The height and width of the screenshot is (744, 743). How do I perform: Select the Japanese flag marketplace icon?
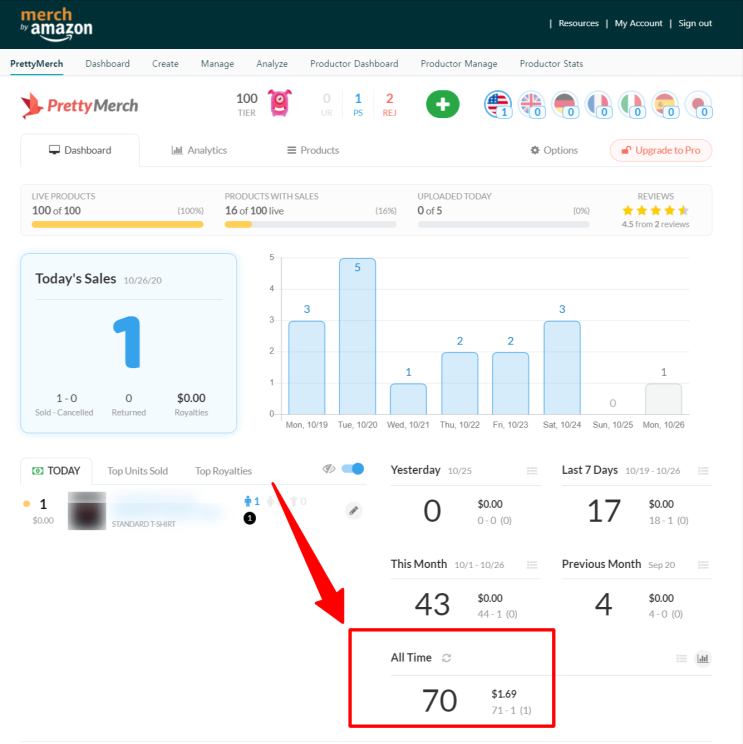point(698,104)
